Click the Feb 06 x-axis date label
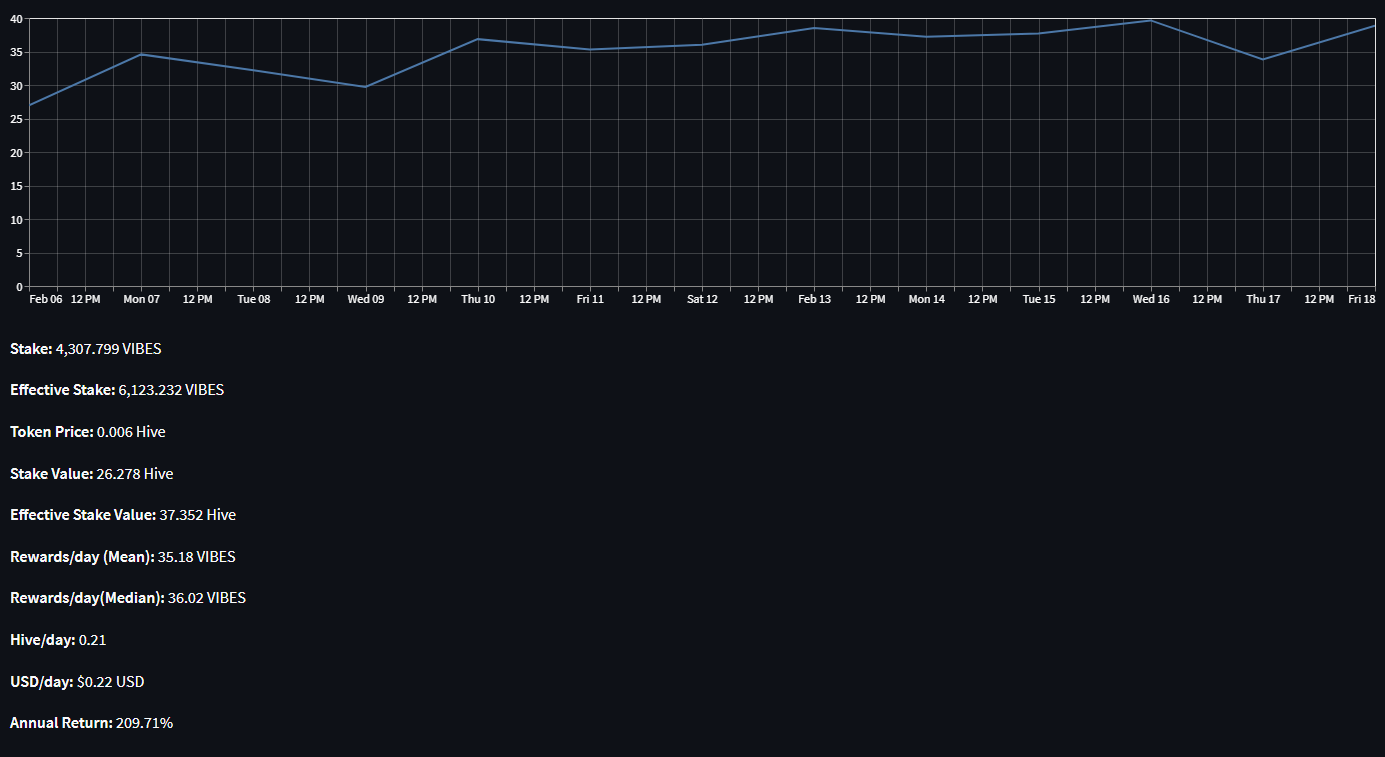Viewport: 1385px width, 757px height. point(46,299)
